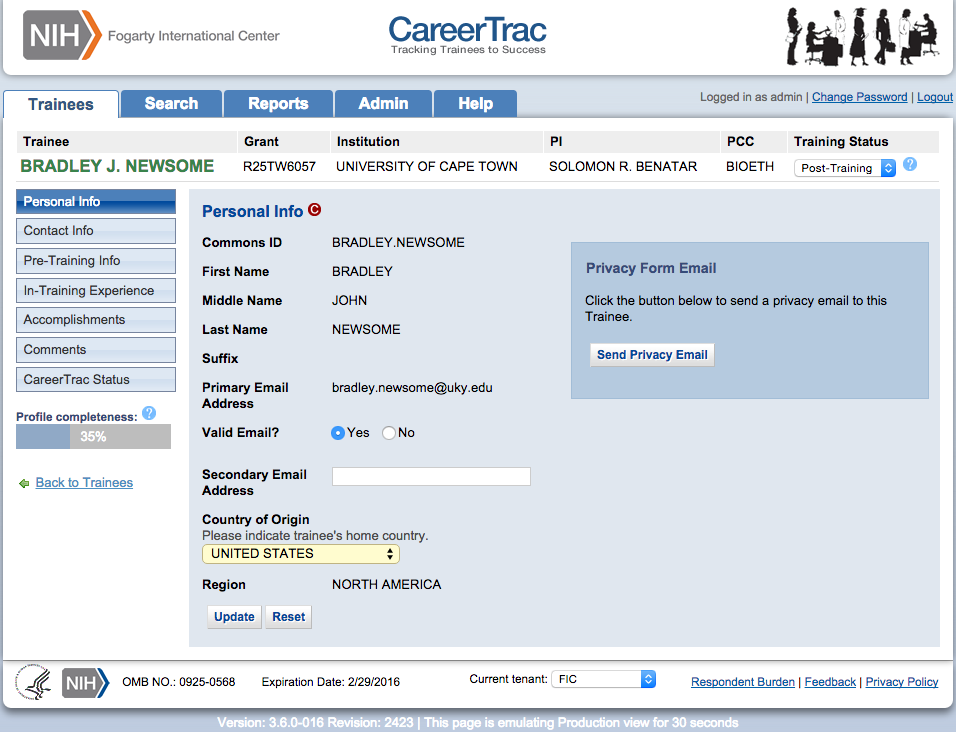
Task: Click OMB NO.: 0925-0568 text
Action: (x=179, y=682)
